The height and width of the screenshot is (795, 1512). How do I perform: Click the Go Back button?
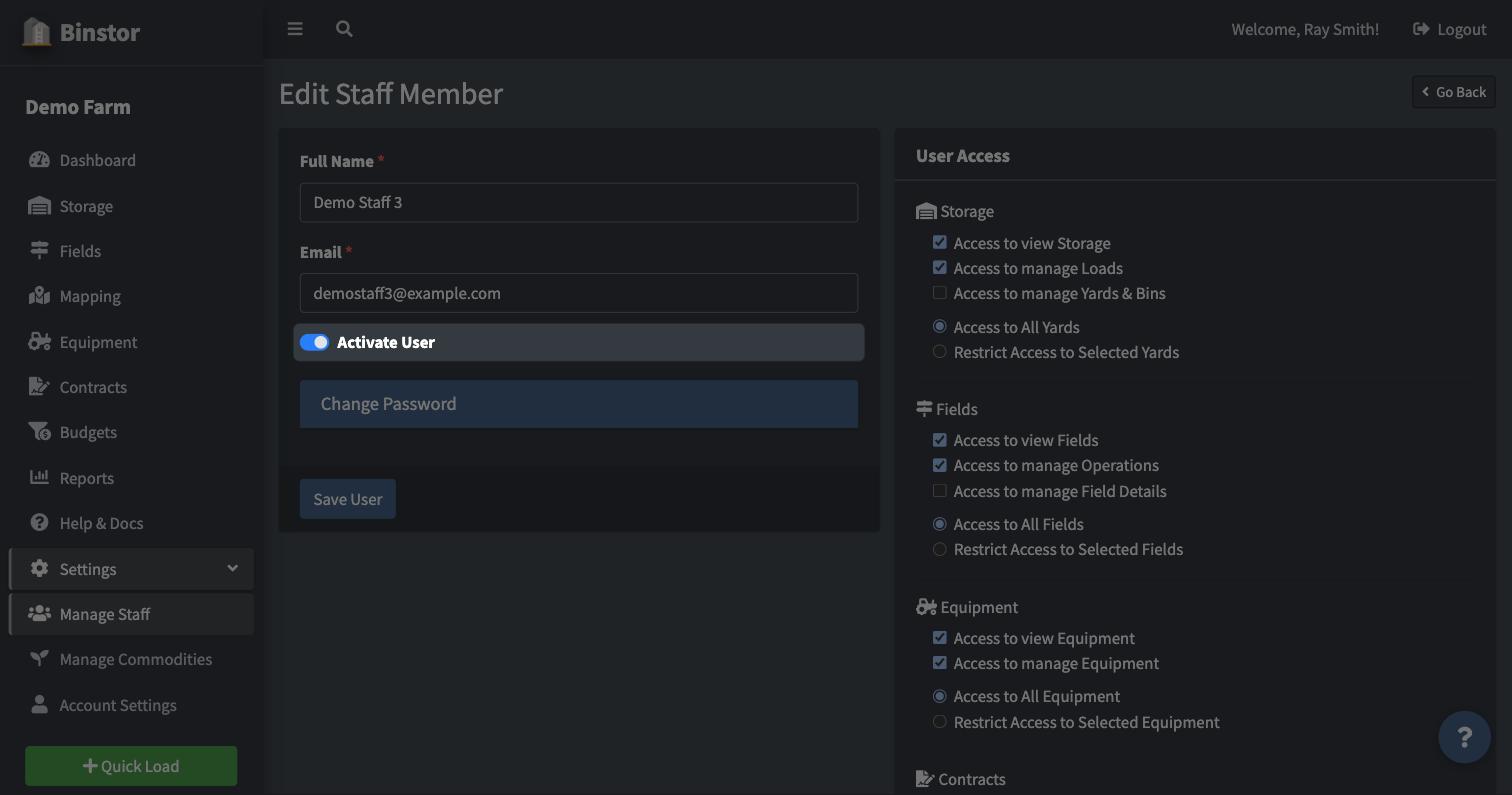tap(1454, 92)
